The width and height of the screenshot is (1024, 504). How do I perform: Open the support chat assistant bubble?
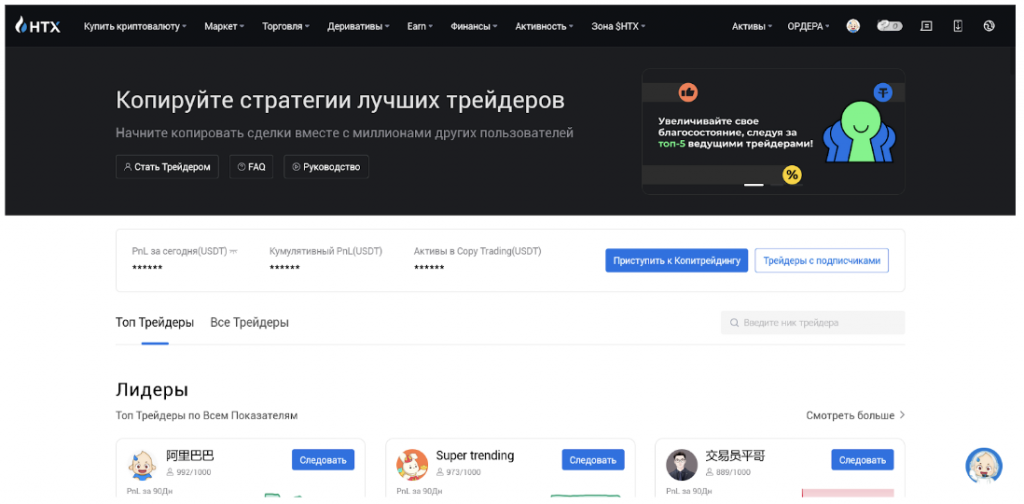[983, 465]
